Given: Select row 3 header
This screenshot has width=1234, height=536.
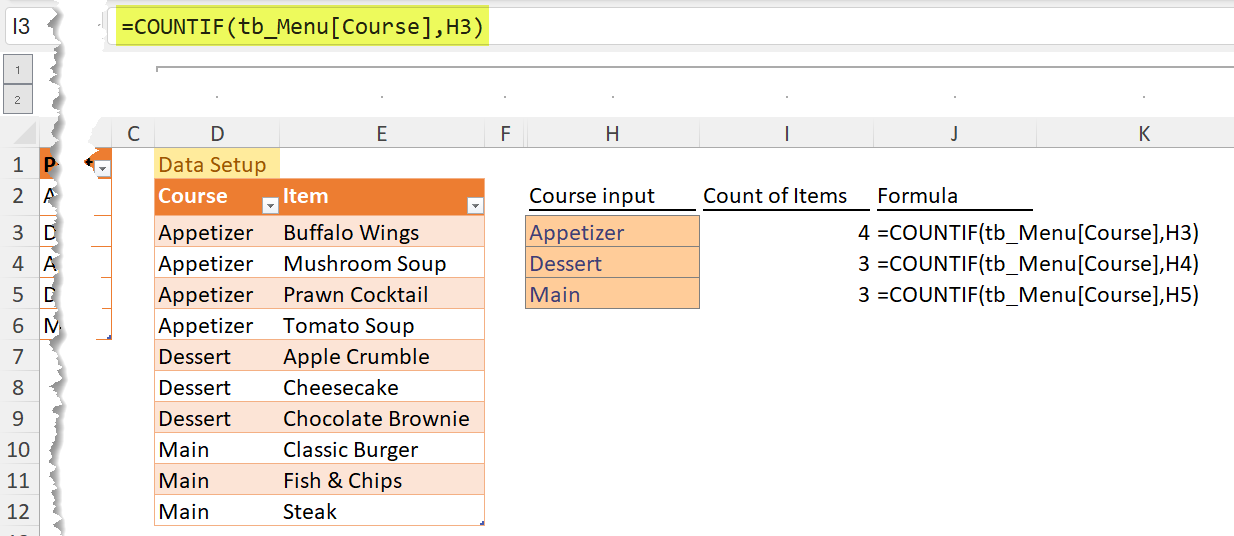Looking at the screenshot, I should [x=20, y=233].
